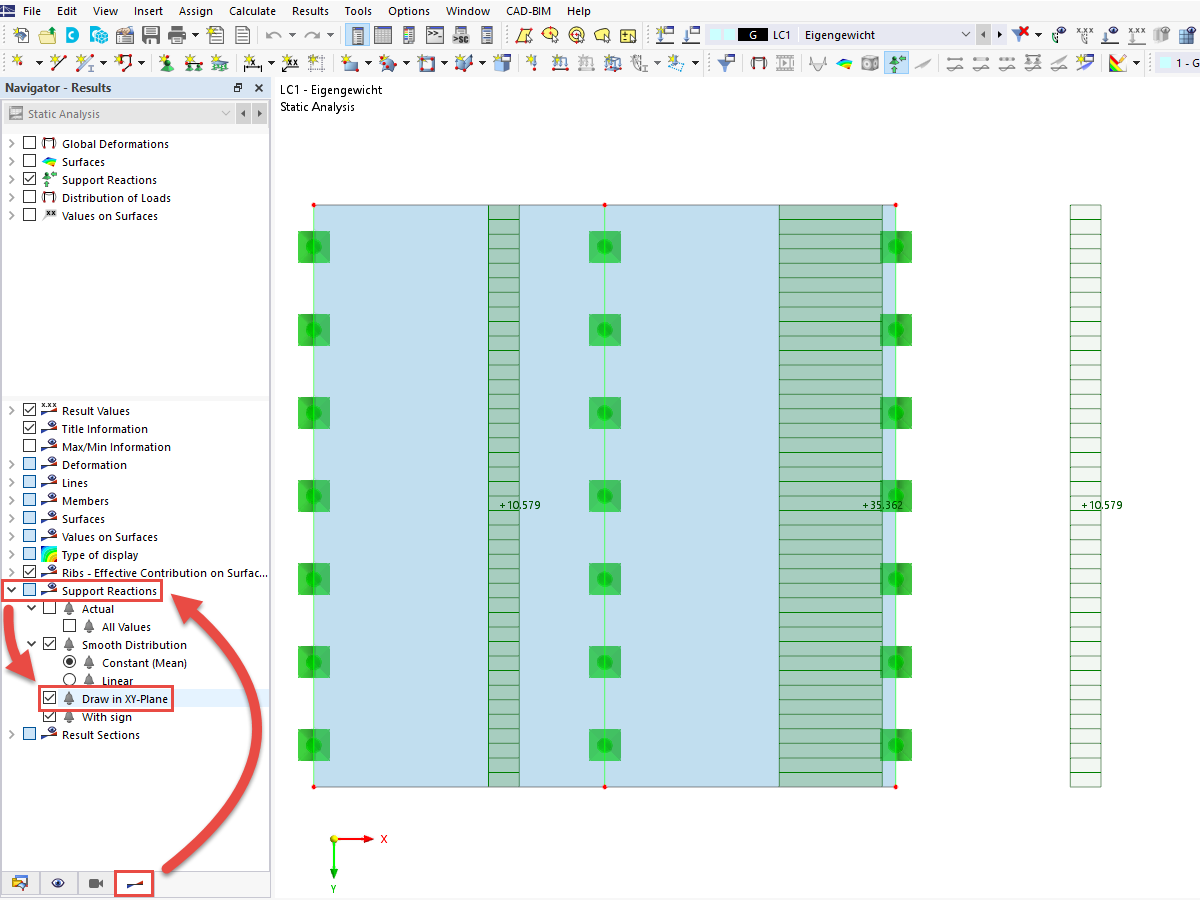Collapse the Actual branch under Support Reactions
This screenshot has height=900, width=1200.
click(x=30, y=608)
